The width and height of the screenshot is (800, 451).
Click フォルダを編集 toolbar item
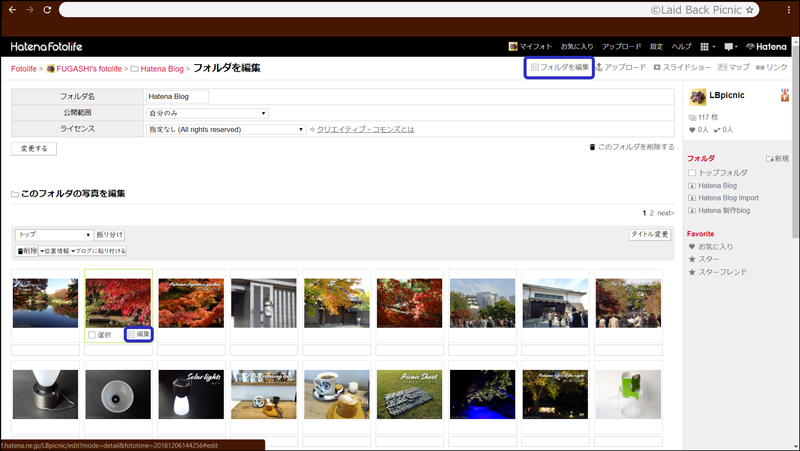click(x=560, y=67)
